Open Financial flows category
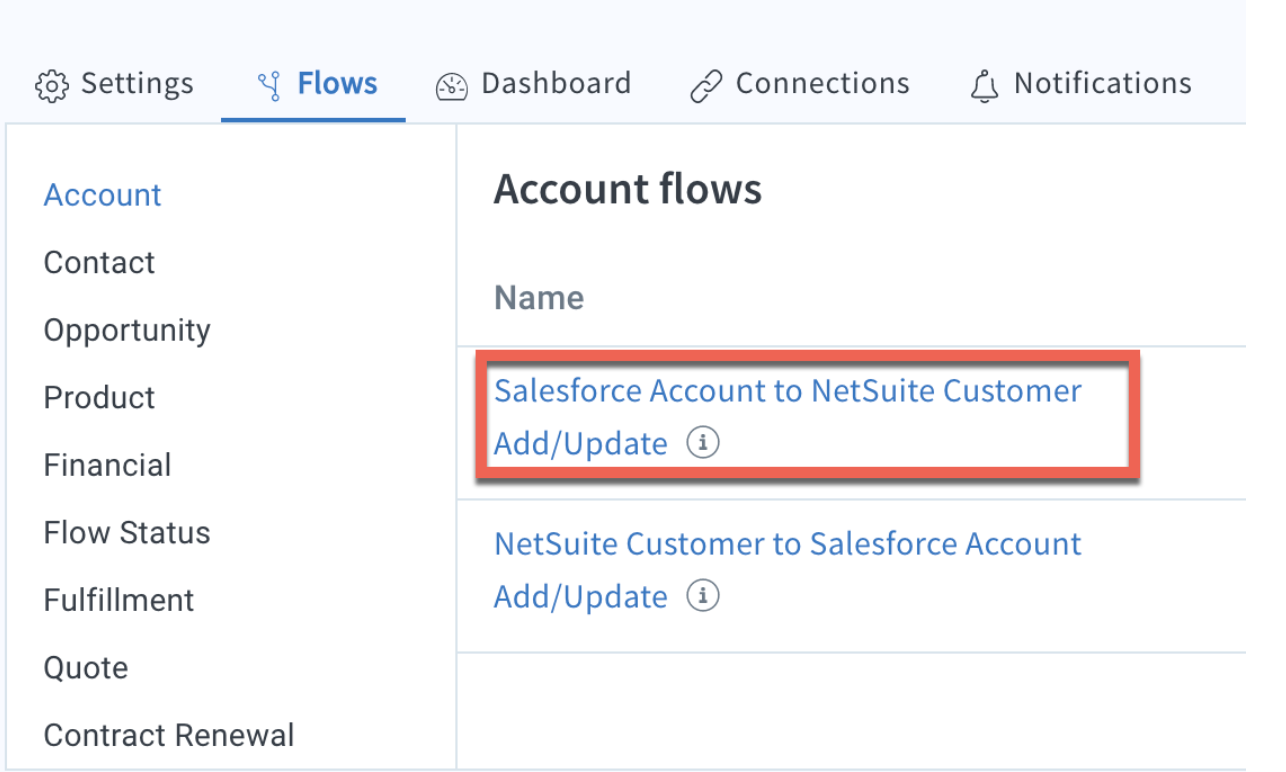 [x=107, y=465]
